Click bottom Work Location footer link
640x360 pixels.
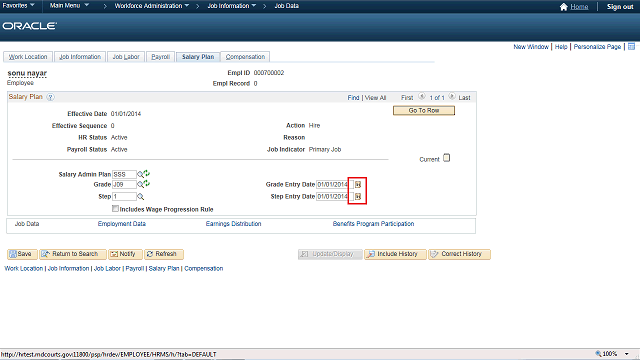tap(24, 269)
